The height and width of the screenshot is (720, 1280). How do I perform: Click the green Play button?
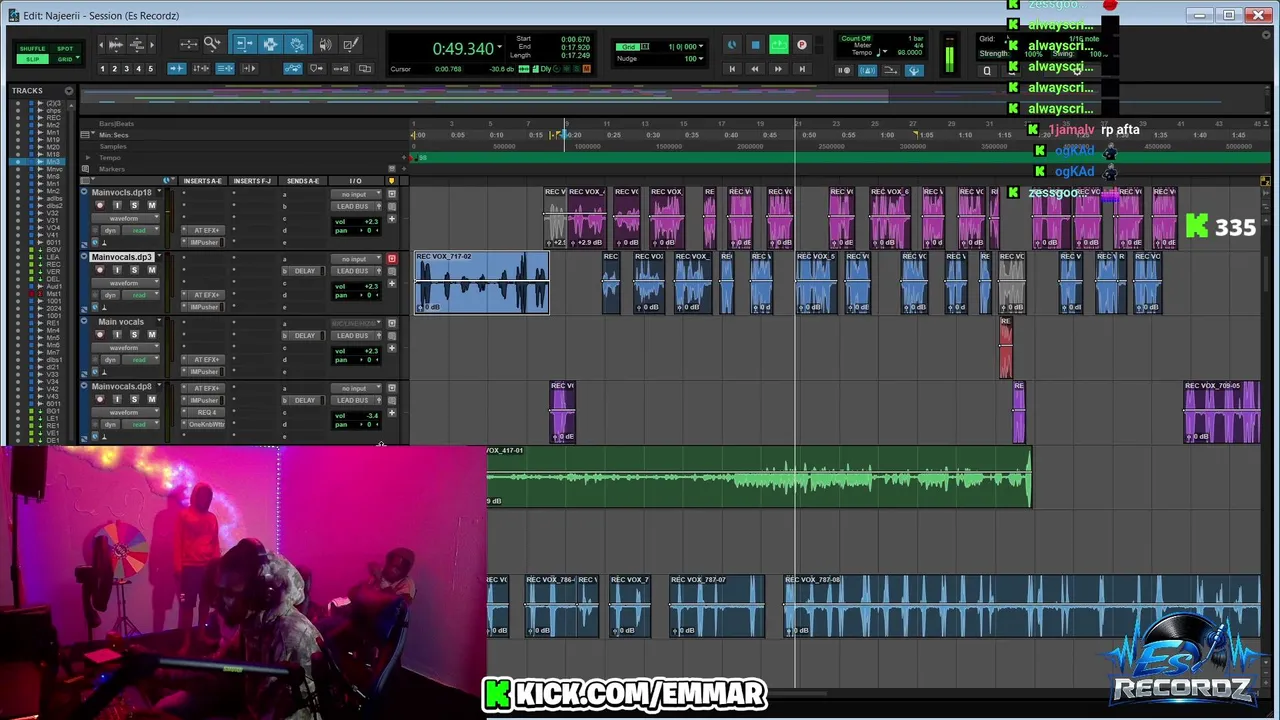tap(779, 45)
